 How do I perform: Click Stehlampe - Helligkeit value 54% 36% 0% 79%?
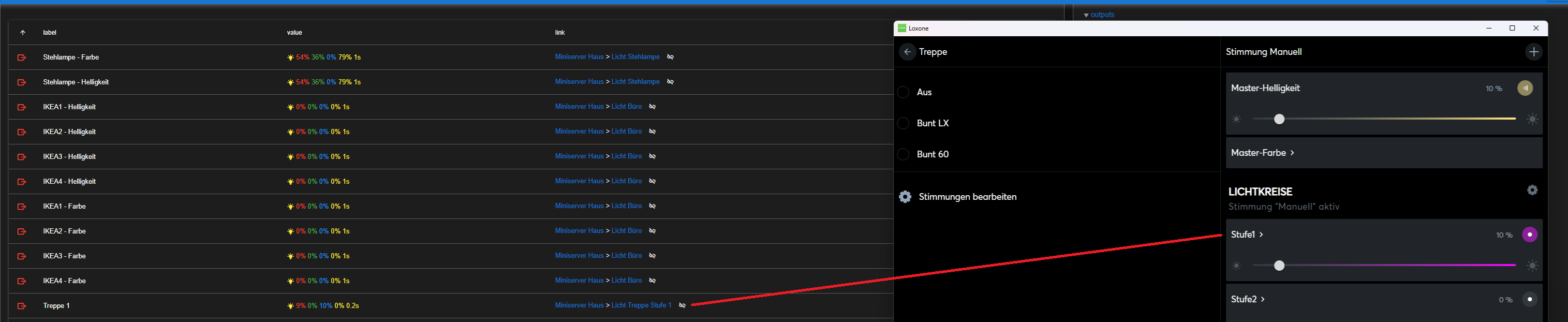324,82
